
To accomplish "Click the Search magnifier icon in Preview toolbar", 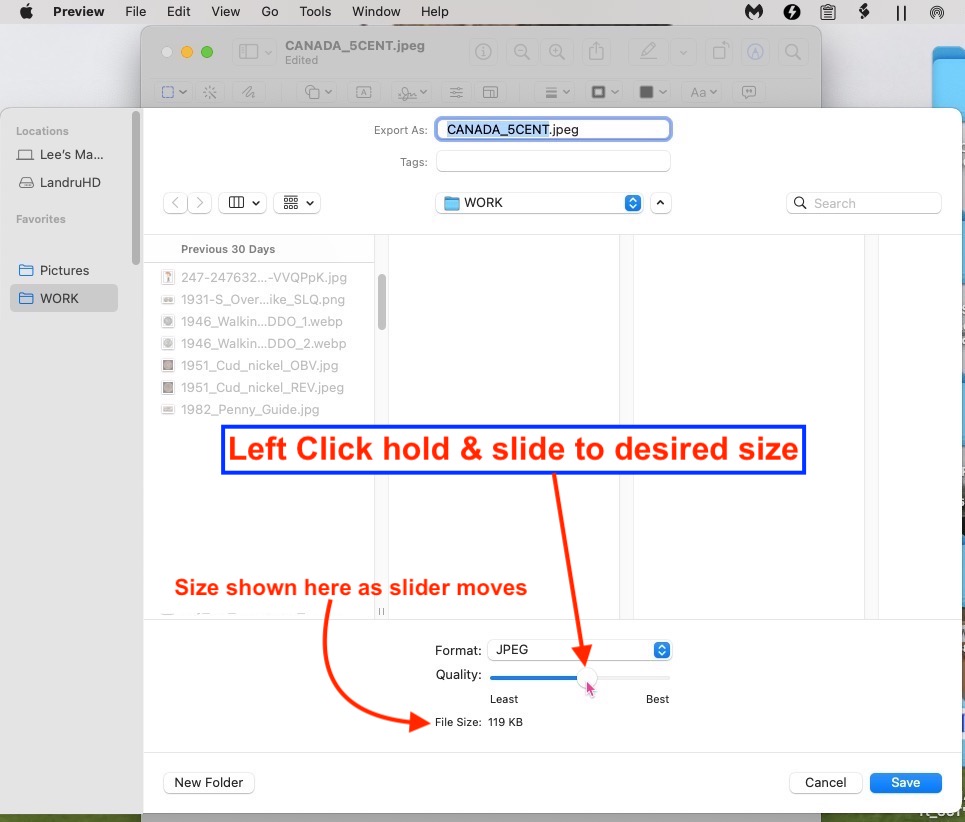I will (793, 52).
